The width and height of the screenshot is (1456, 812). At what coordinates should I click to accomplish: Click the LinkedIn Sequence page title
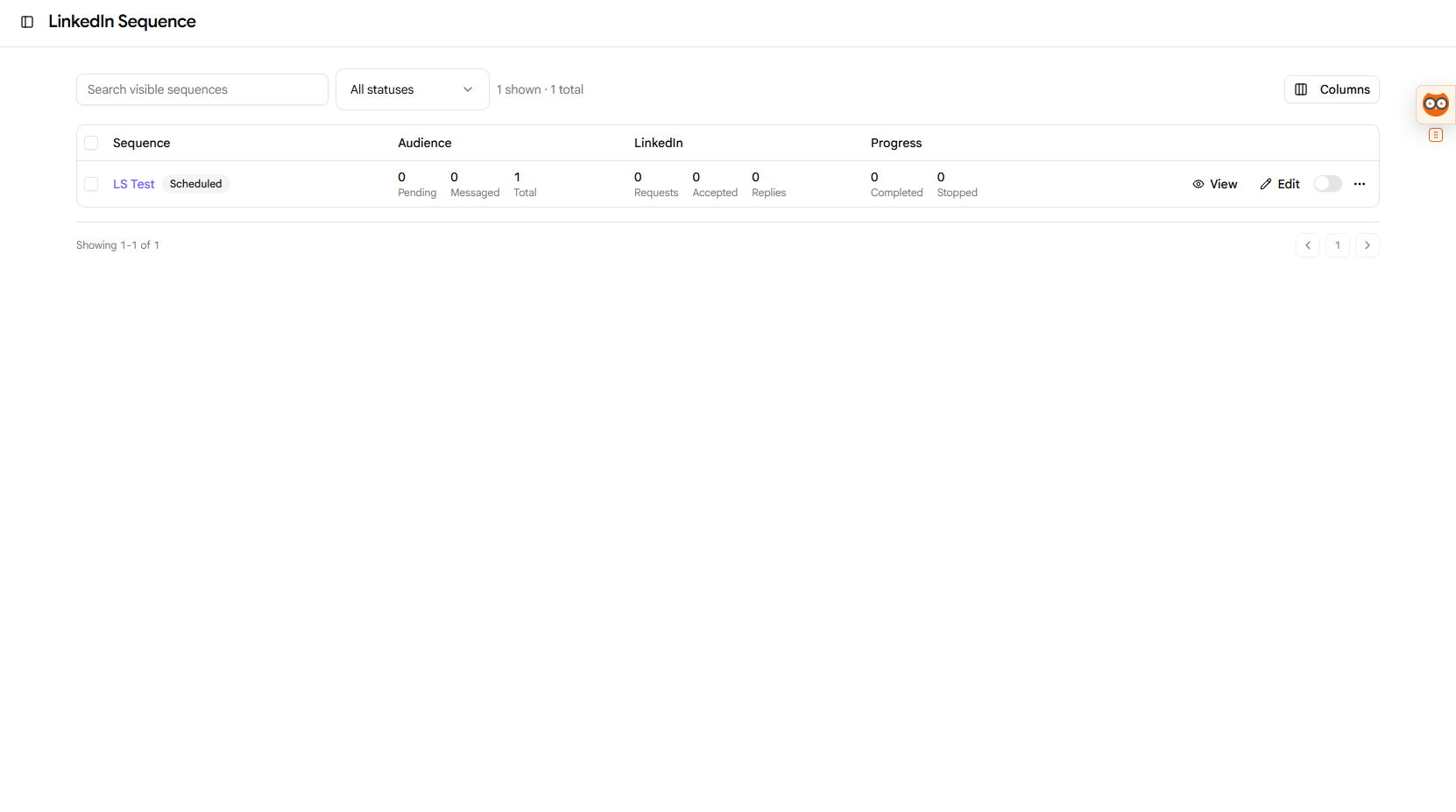122,22
